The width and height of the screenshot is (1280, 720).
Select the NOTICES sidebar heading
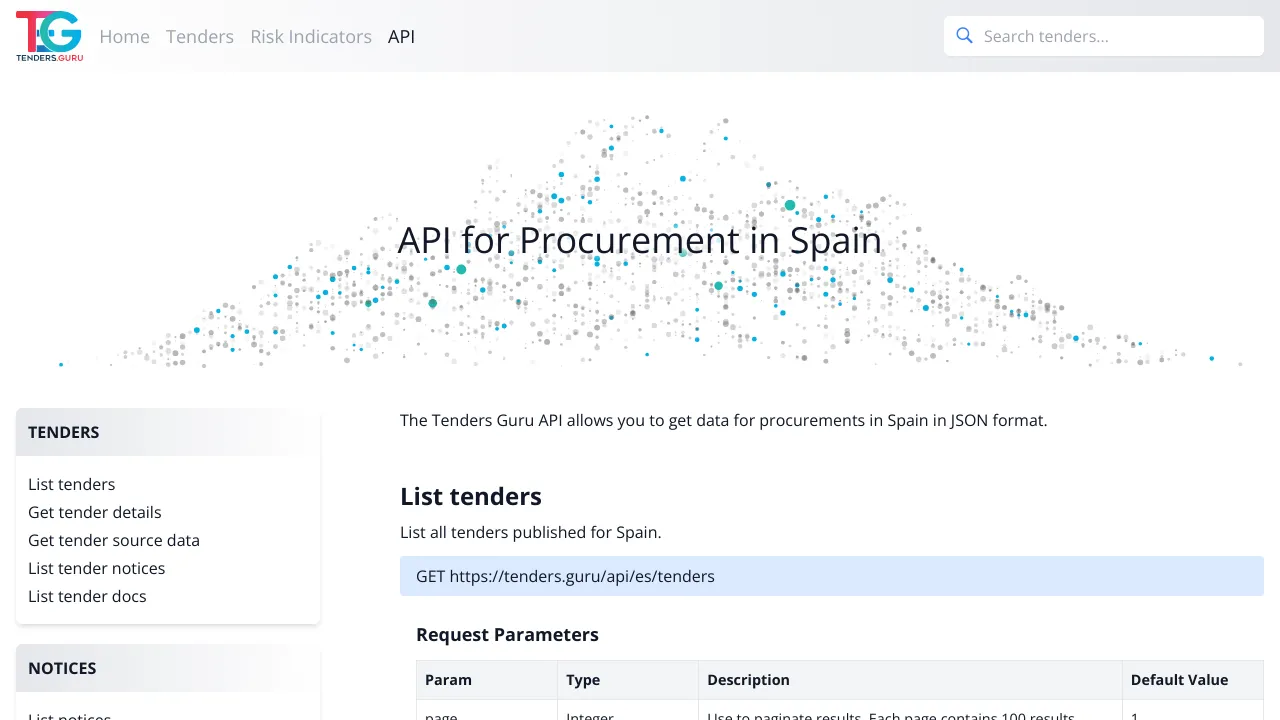coord(62,668)
